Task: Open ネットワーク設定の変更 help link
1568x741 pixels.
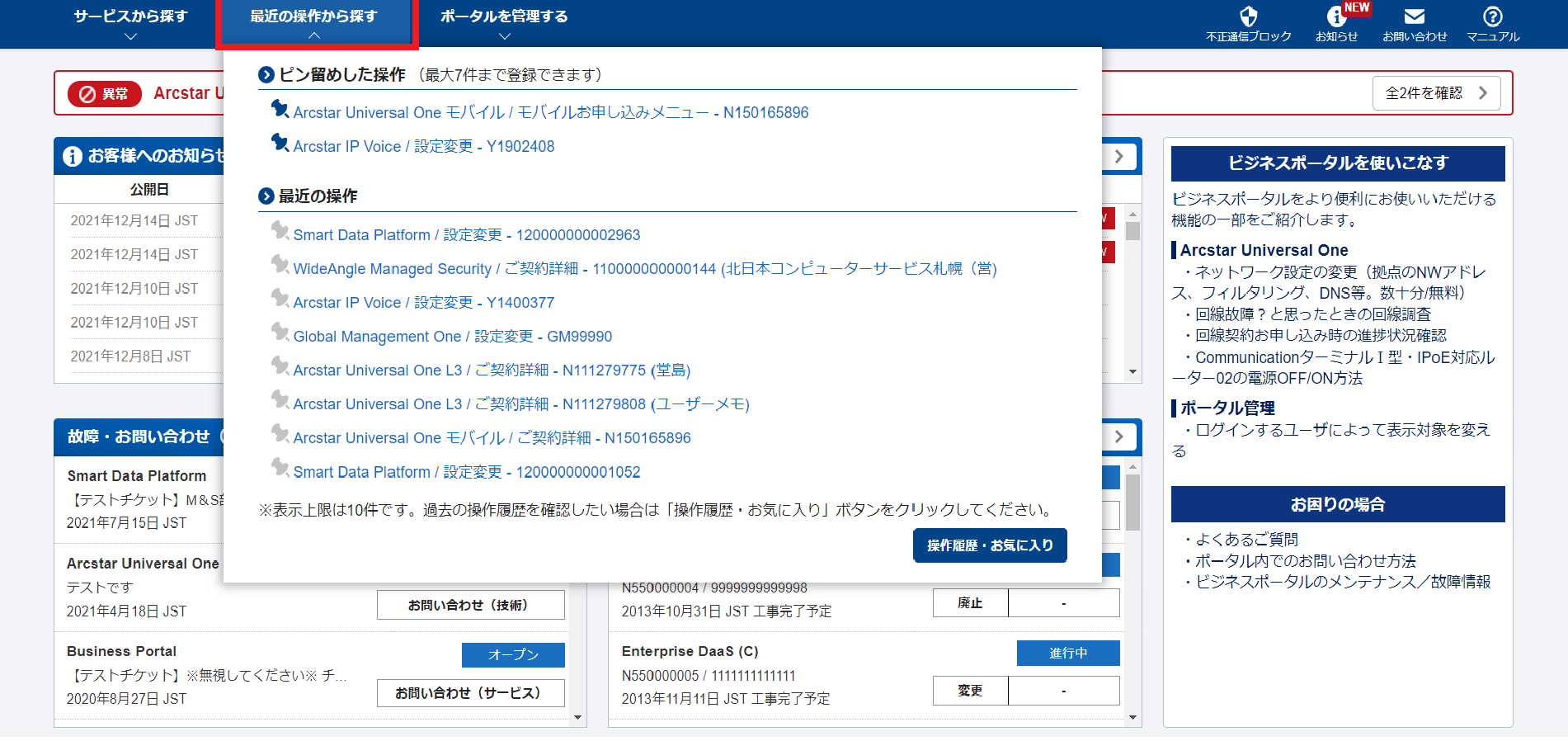Action: pyautogui.click(x=1329, y=282)
